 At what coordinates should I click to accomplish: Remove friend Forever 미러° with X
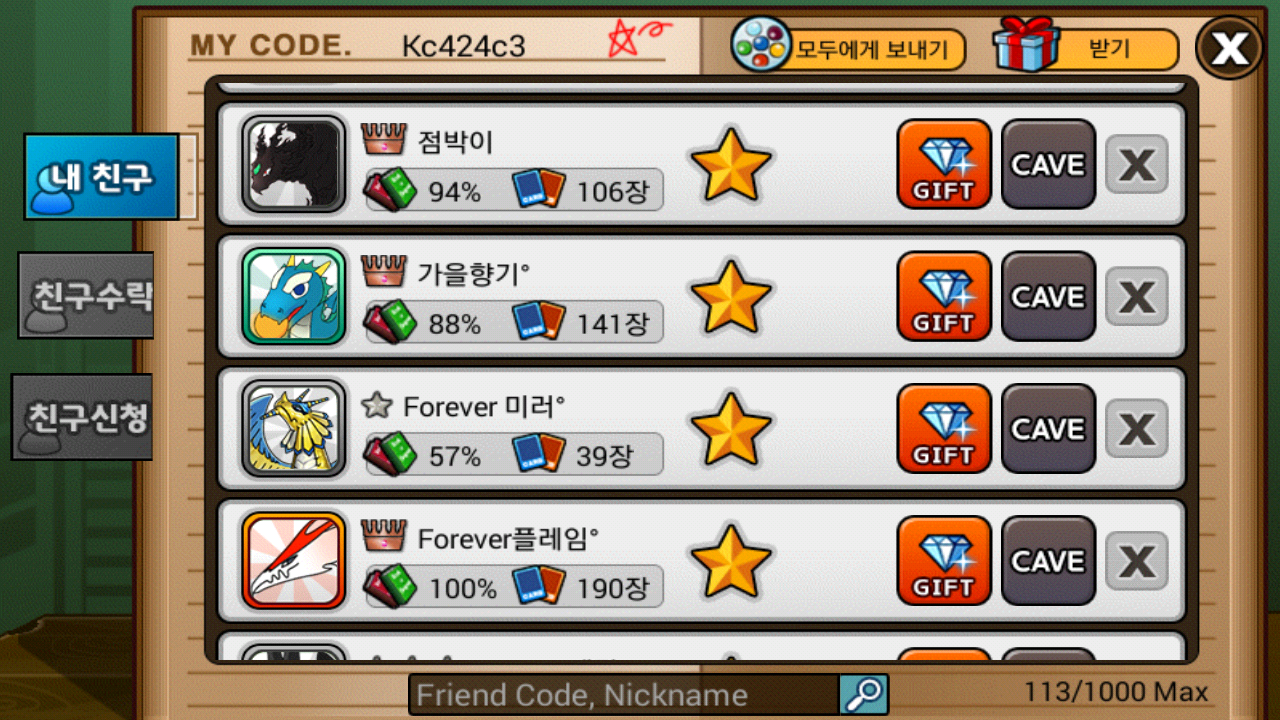click(1137, 429)
